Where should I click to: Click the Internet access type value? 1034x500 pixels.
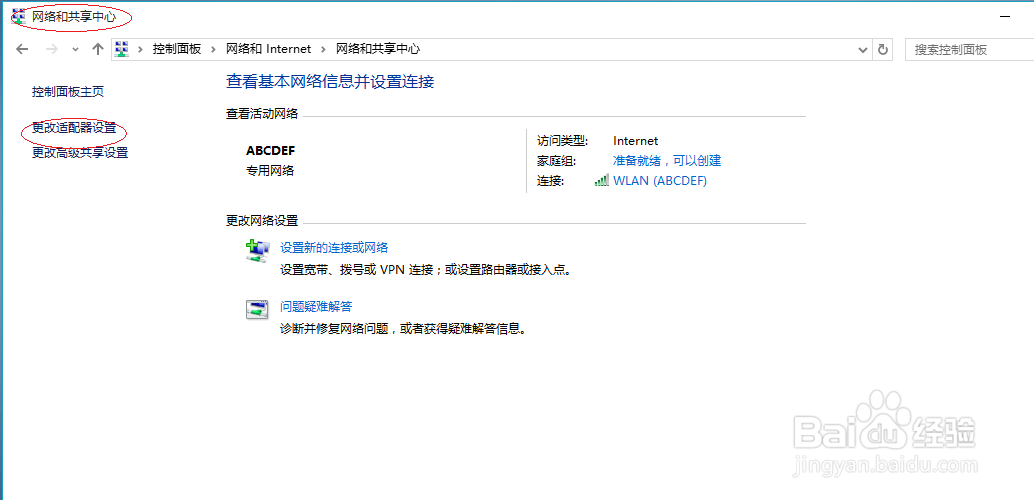click(636, 141)
